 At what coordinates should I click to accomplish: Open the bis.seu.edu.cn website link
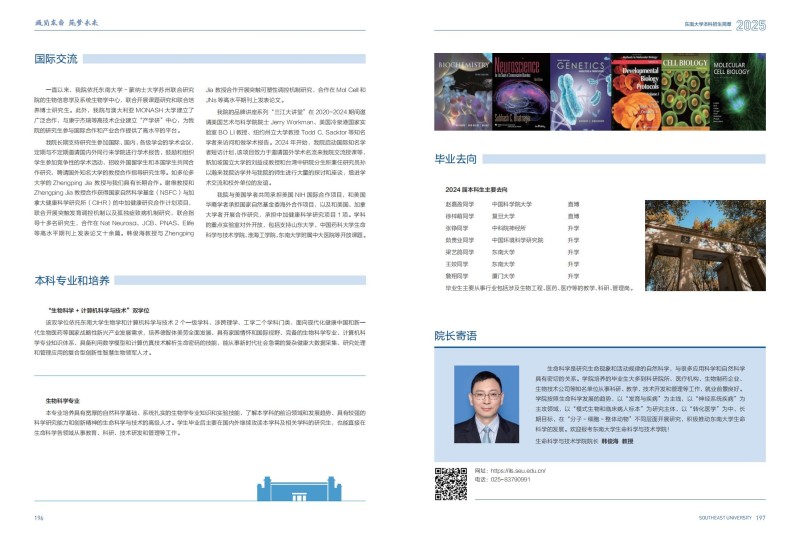510,470
